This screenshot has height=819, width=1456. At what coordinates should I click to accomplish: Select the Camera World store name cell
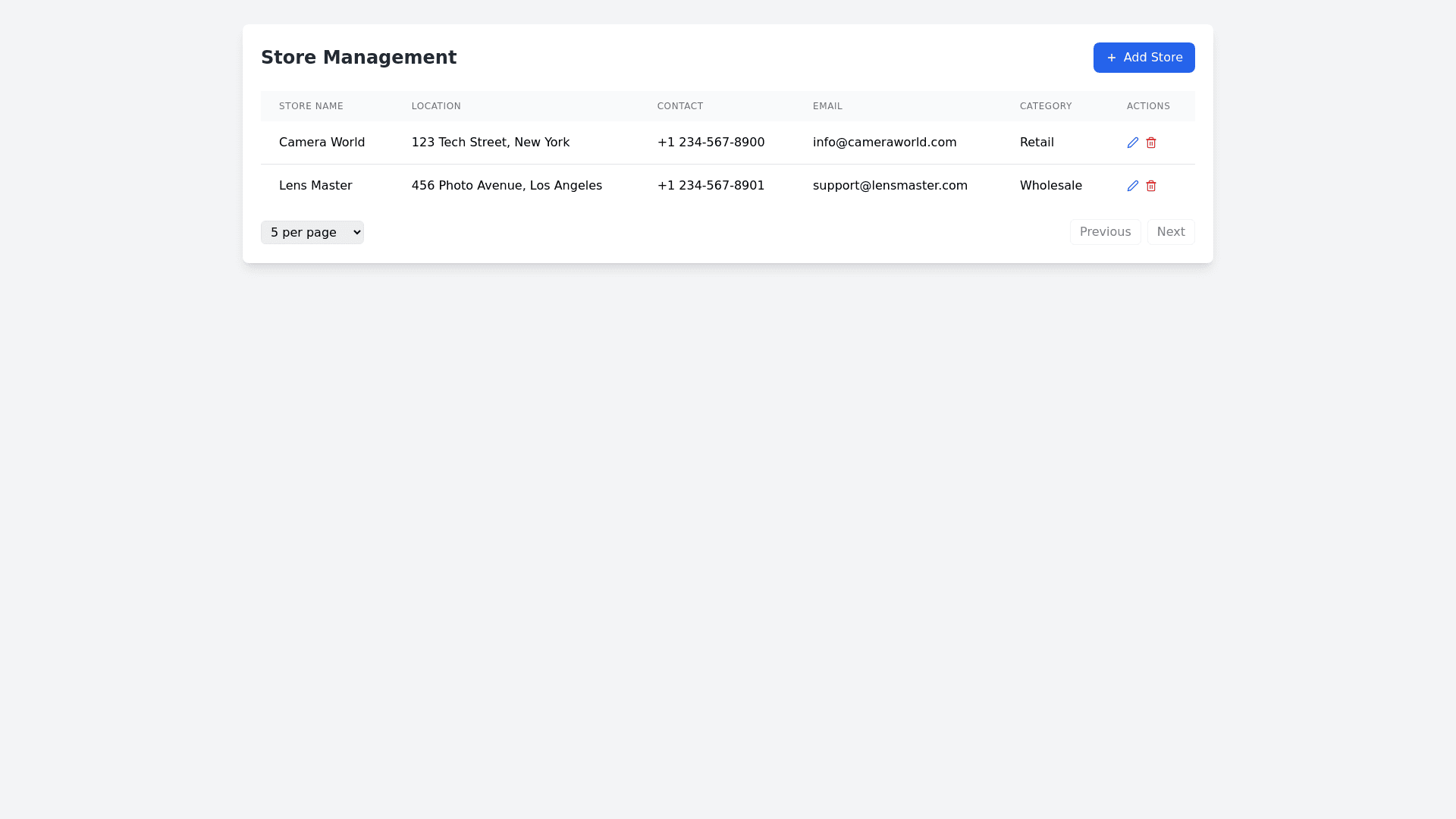(x=322, y=143)
